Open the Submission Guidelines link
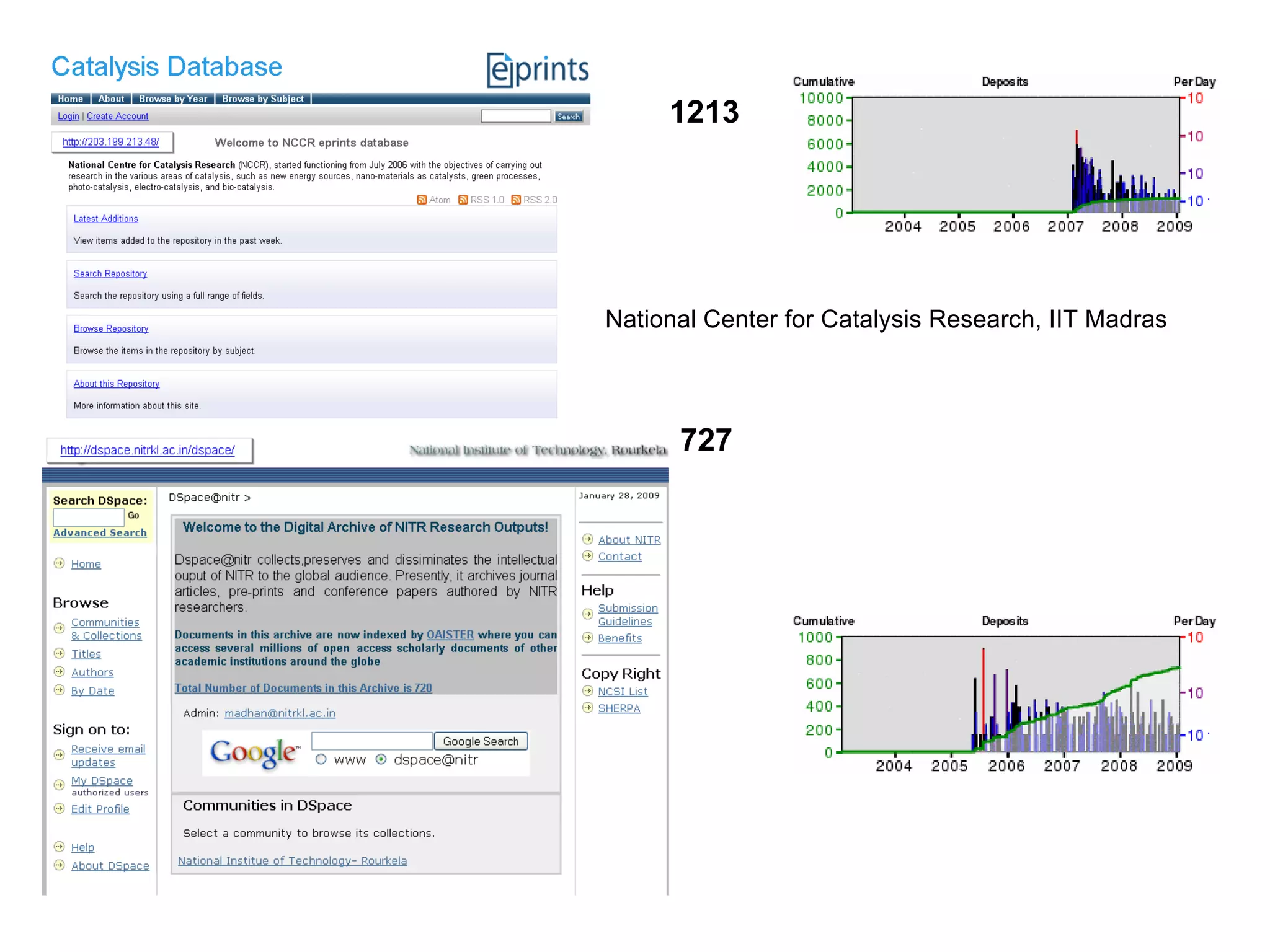This screenshot has width=1270, height=952. (628, 615)
